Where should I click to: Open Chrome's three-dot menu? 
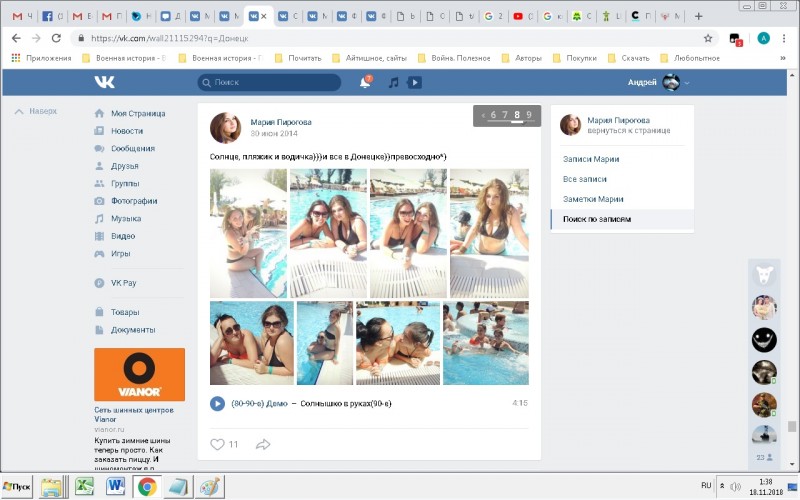[x=786, y=38]
